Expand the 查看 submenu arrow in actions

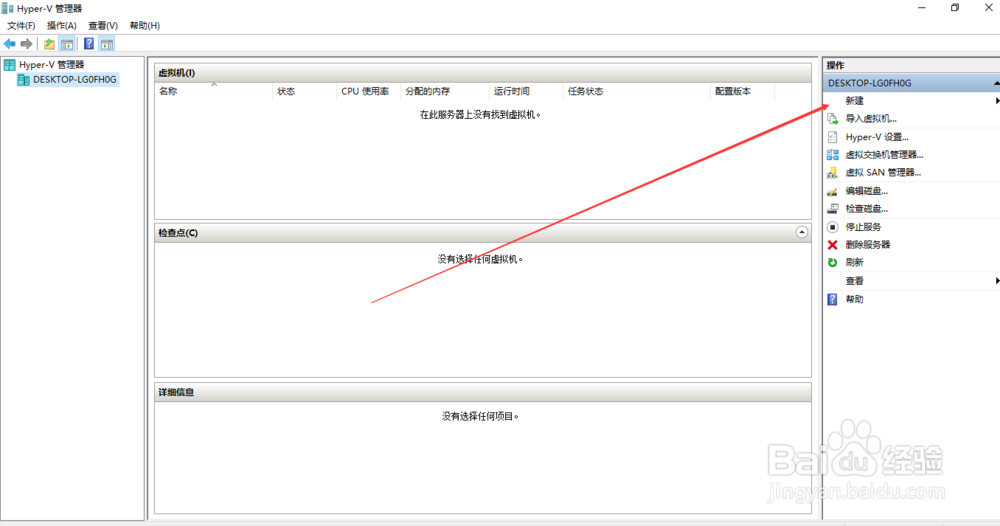997,281
